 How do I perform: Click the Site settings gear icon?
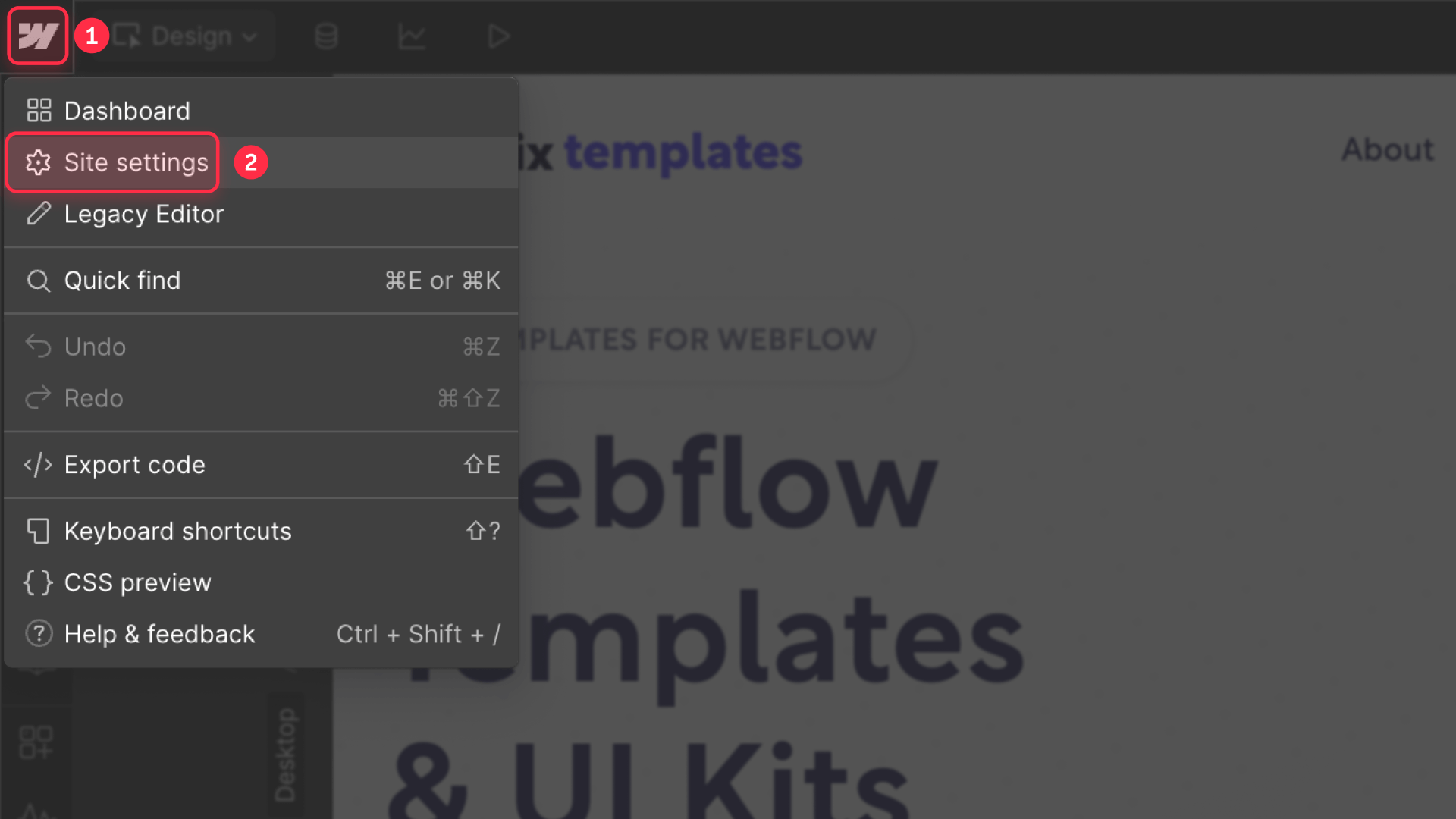(x=39, y=162)
